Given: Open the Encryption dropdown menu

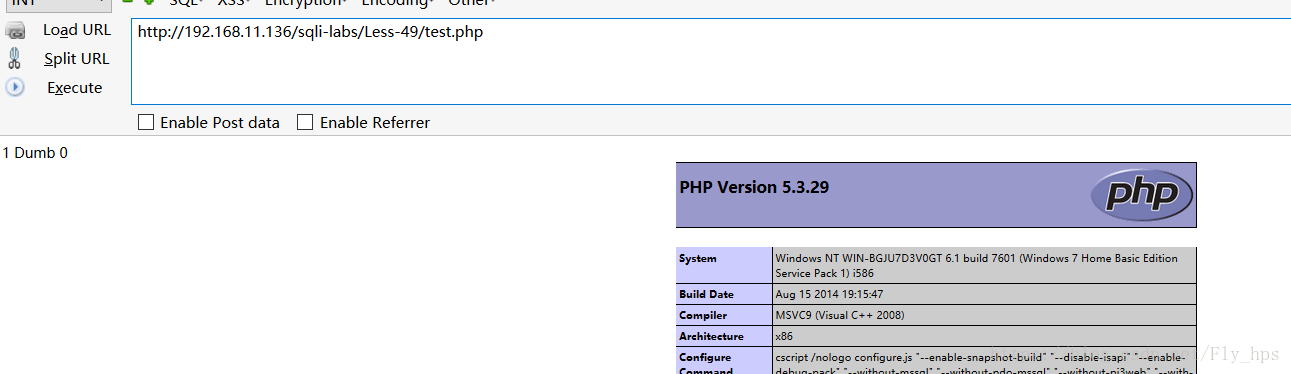Looking at the screenshot, I should point(306,3).
